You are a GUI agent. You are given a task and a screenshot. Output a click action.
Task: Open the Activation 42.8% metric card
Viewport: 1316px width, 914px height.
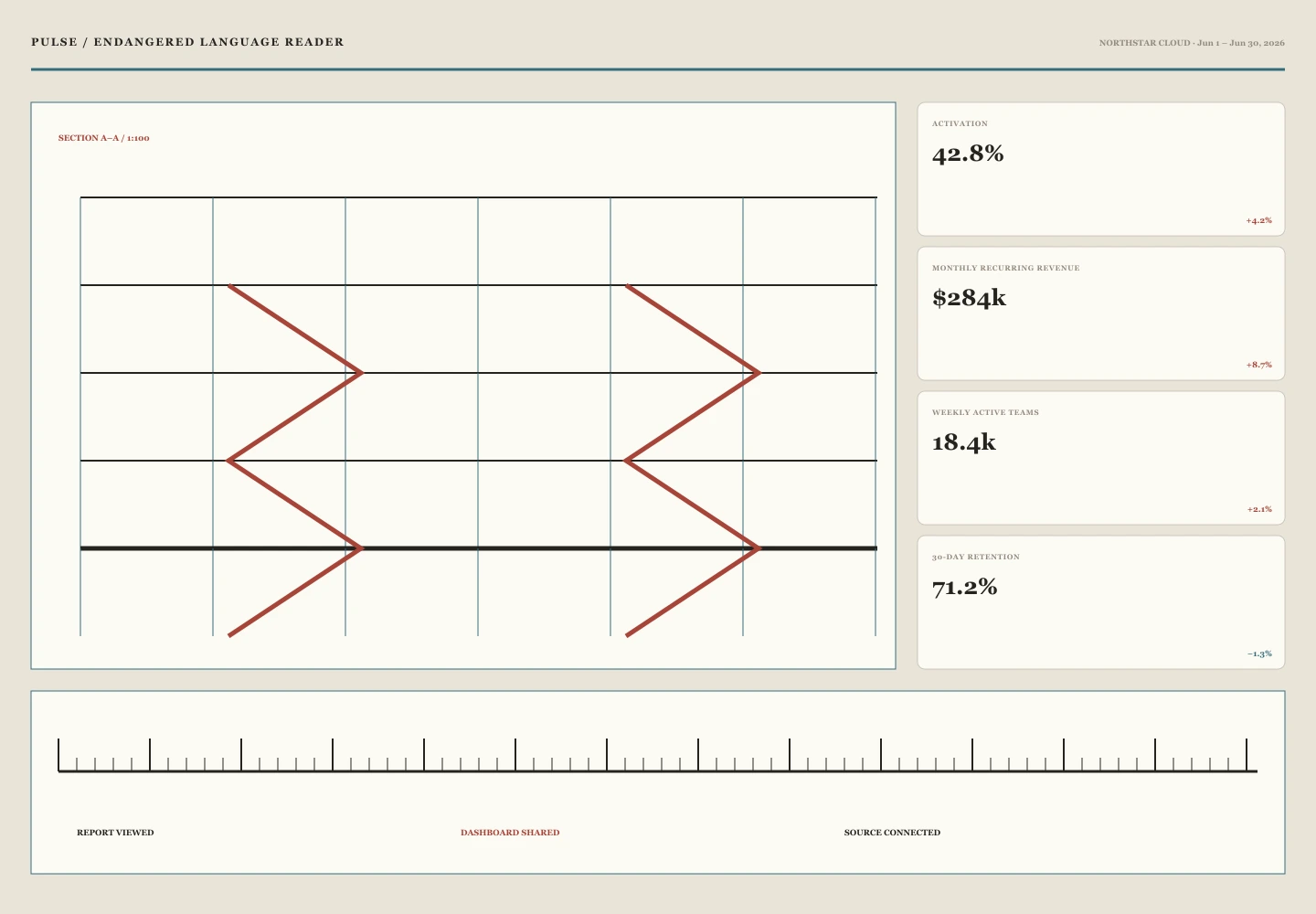[1101, 169]
